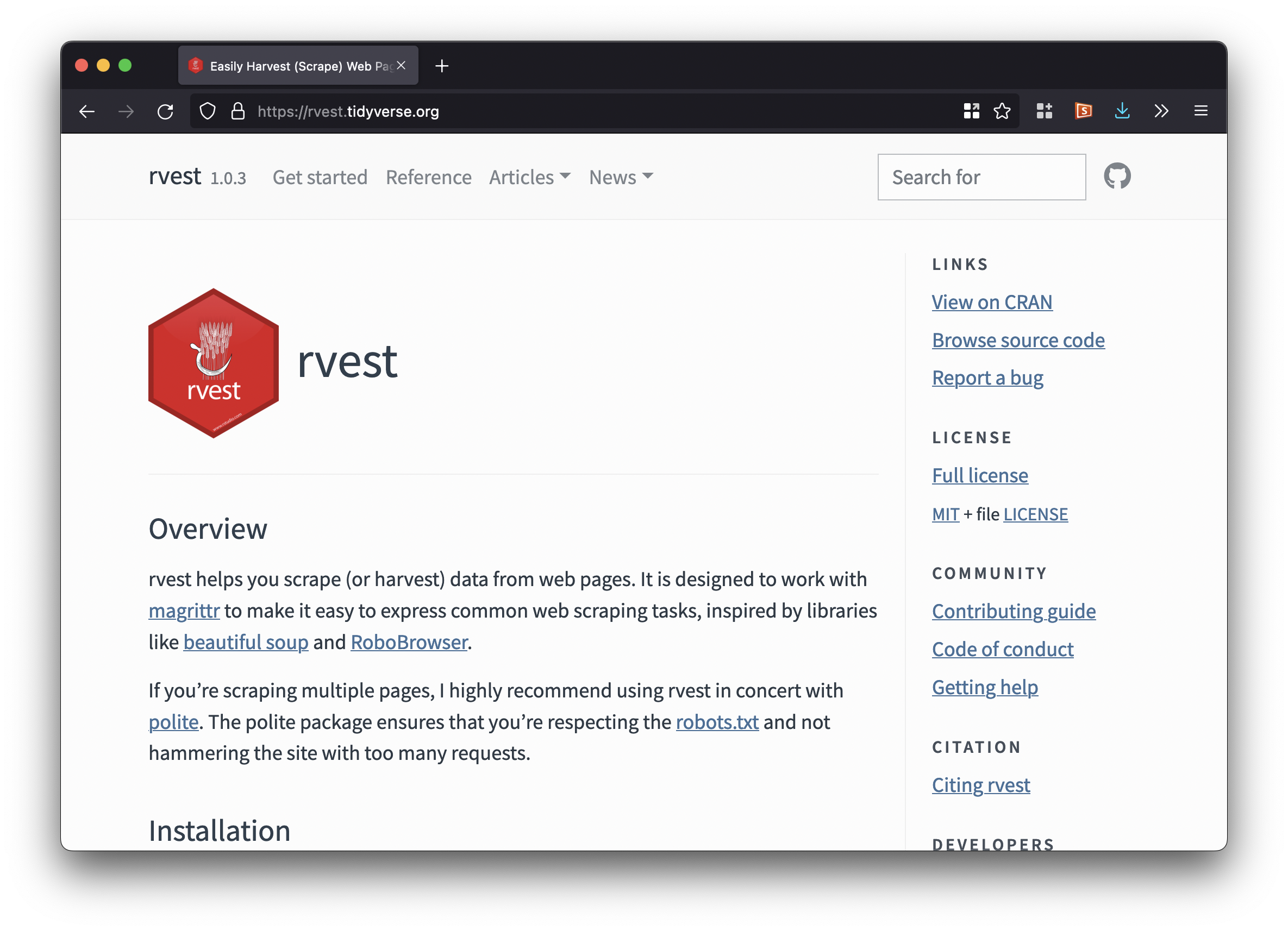This screenshot has width=1288, height=931.
Task: Open the GitHub repository icon
Action: [1116, 177]
